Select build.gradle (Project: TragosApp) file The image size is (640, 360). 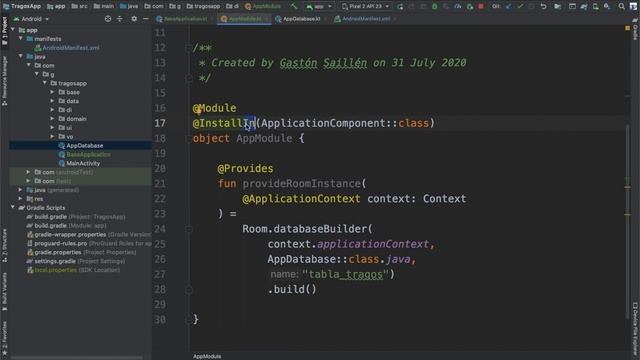(76, 217)
